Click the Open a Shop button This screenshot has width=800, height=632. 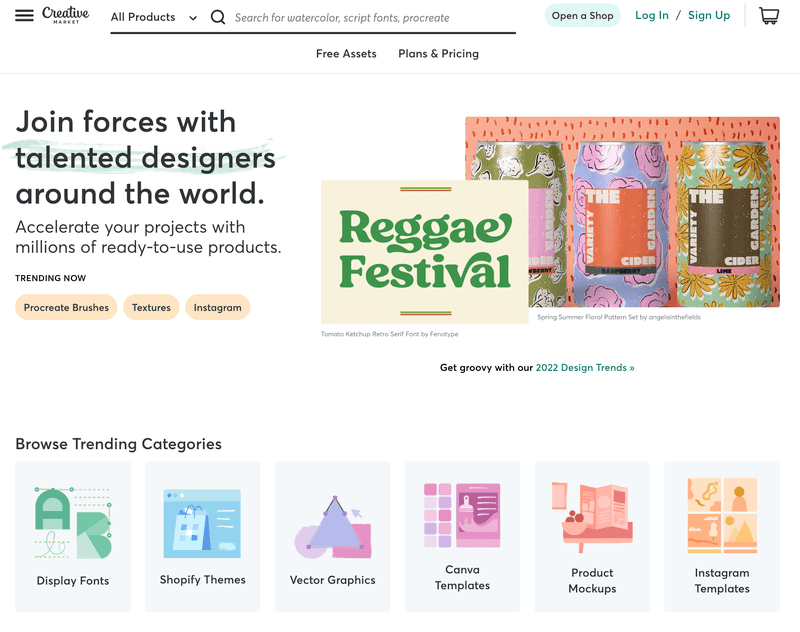click(582, 16)
